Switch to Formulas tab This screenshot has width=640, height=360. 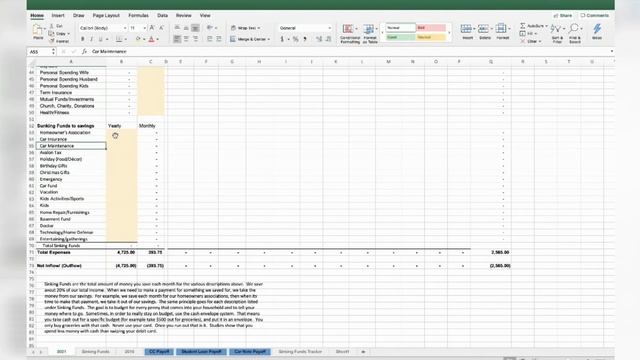138,16
